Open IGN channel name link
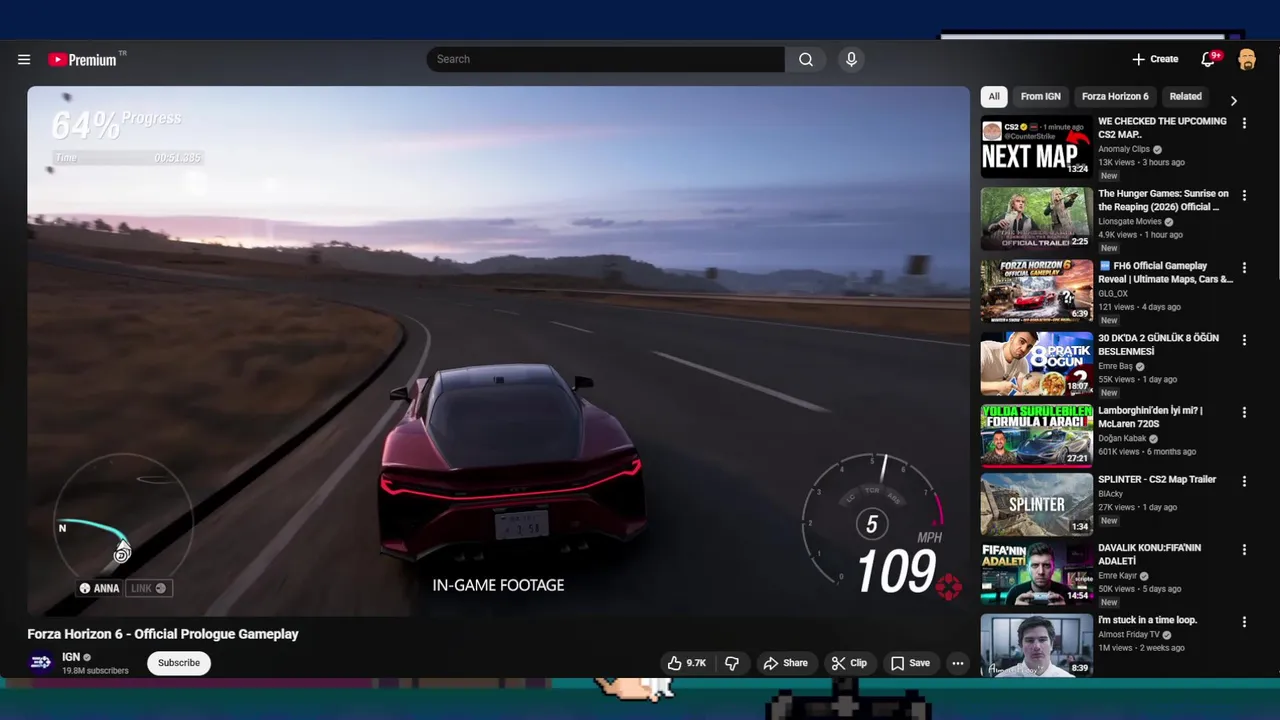1280x720 pixels. click(71, 657)
